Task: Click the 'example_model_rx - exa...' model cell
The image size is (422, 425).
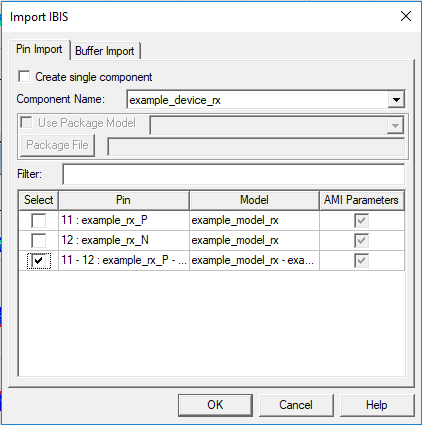Action: pos(254,260)
